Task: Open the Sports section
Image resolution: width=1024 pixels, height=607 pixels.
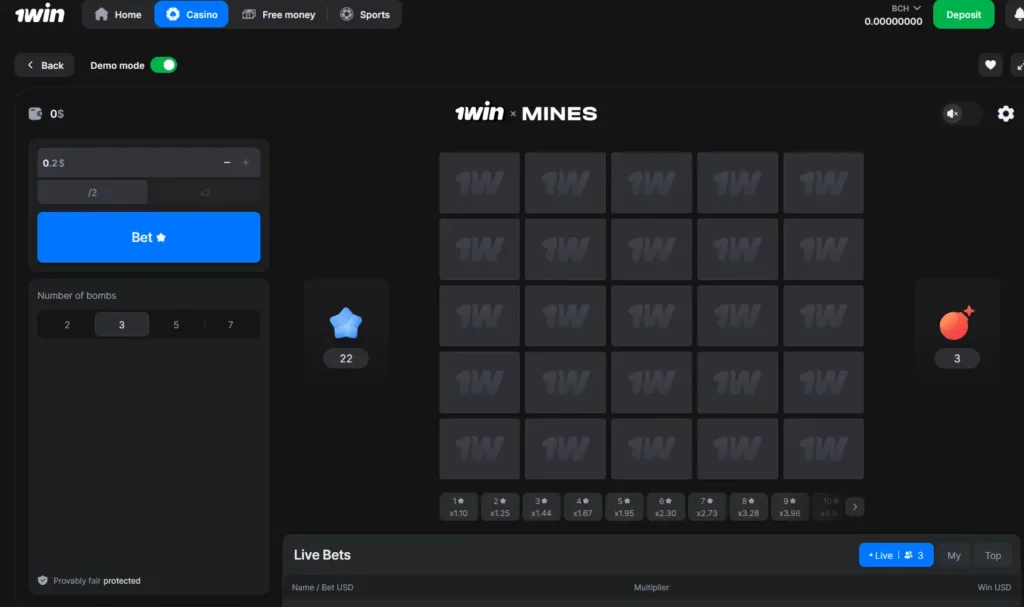Action: [366, 14]
